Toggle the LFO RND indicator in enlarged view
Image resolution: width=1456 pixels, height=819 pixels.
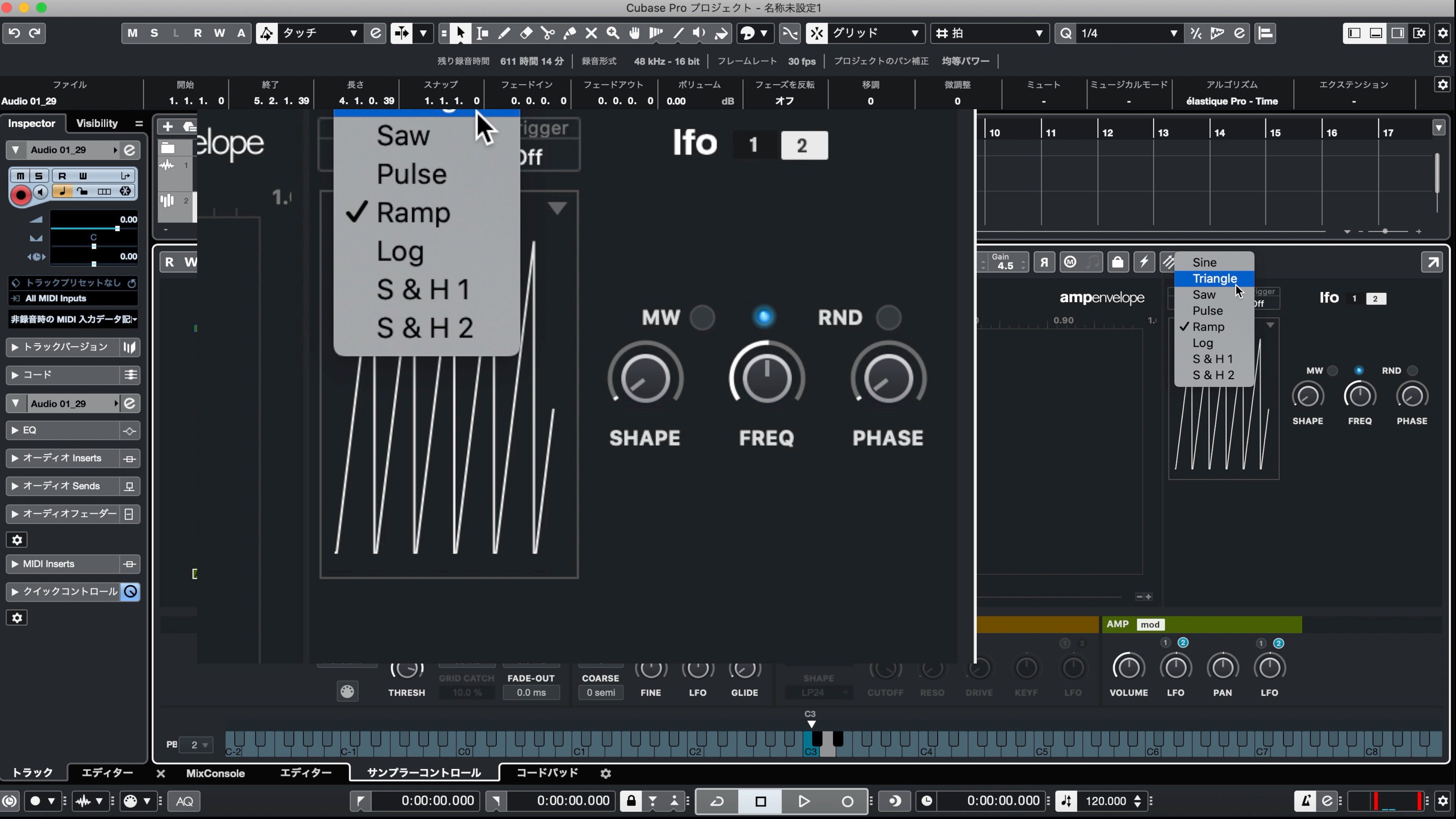point(888,318)
